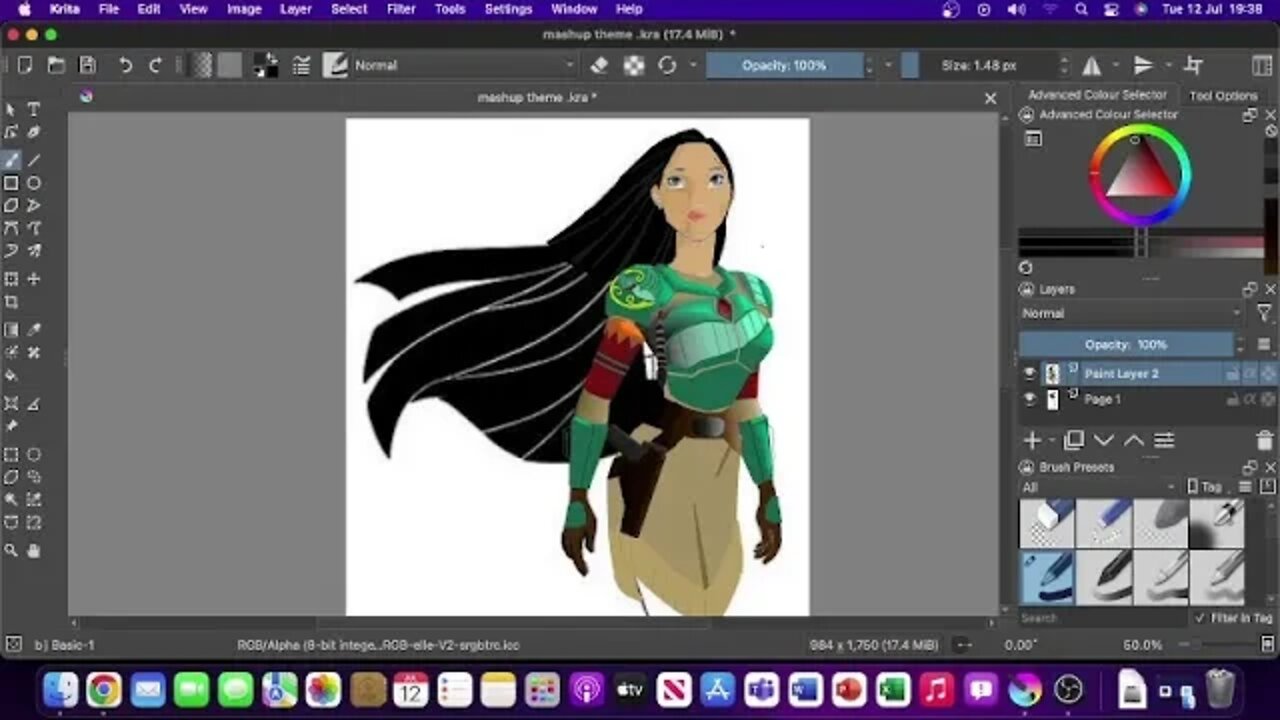1280x720 pixels.
Task: Open the File menu
Action: pos(108,9)
